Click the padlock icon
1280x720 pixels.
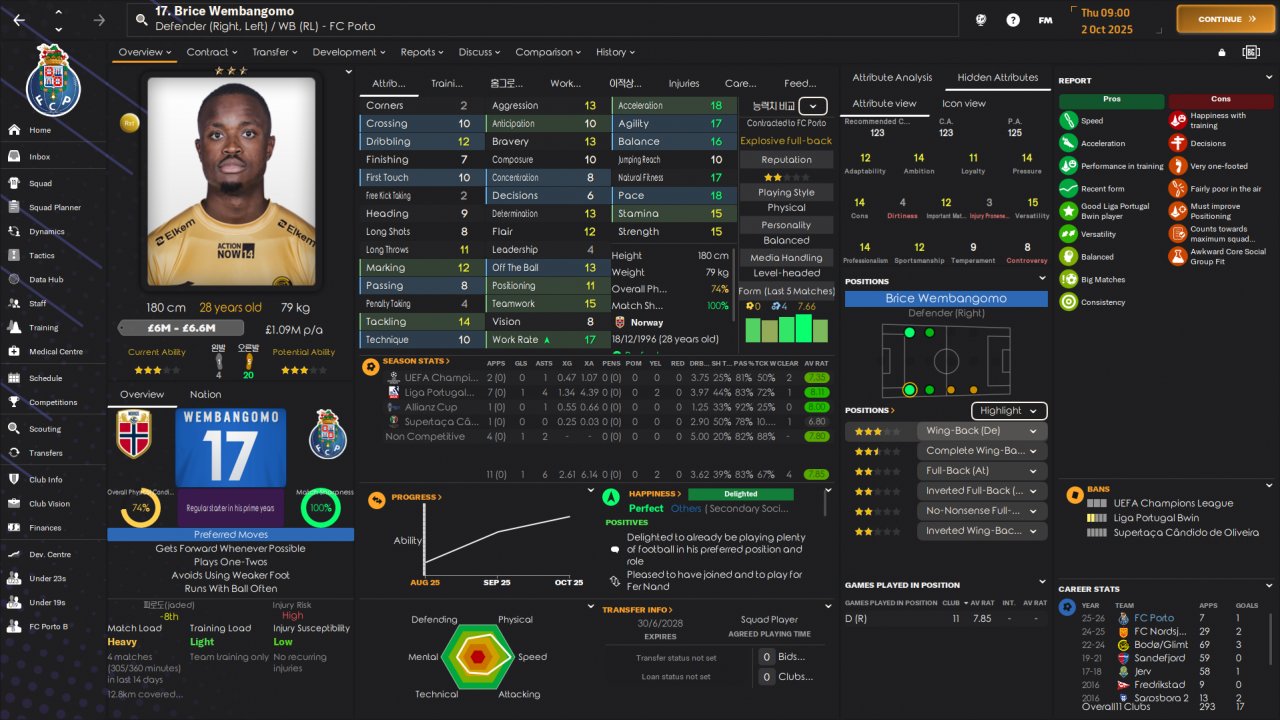click(1221, 53)
